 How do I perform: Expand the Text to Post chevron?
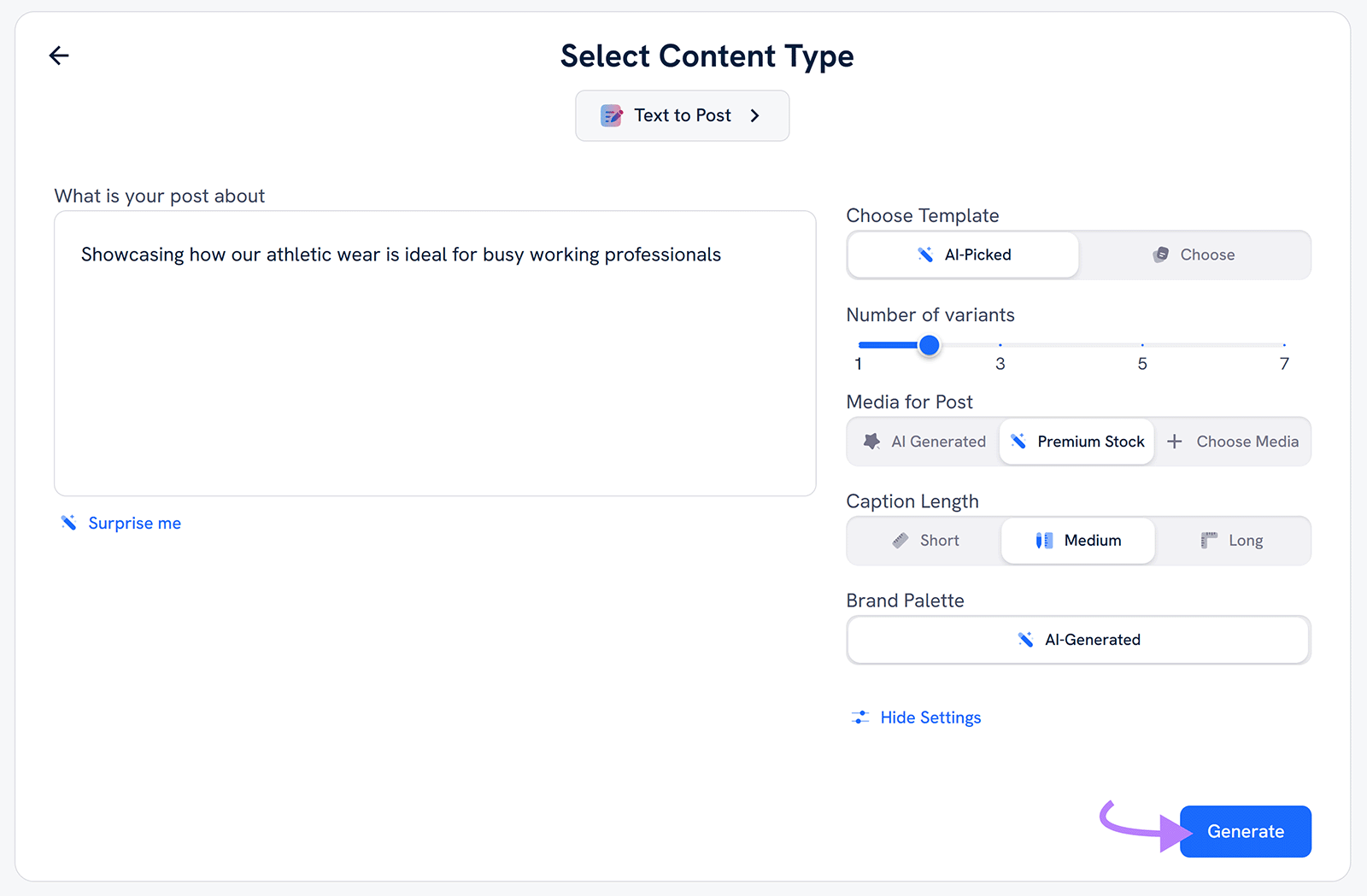point(754,115)
